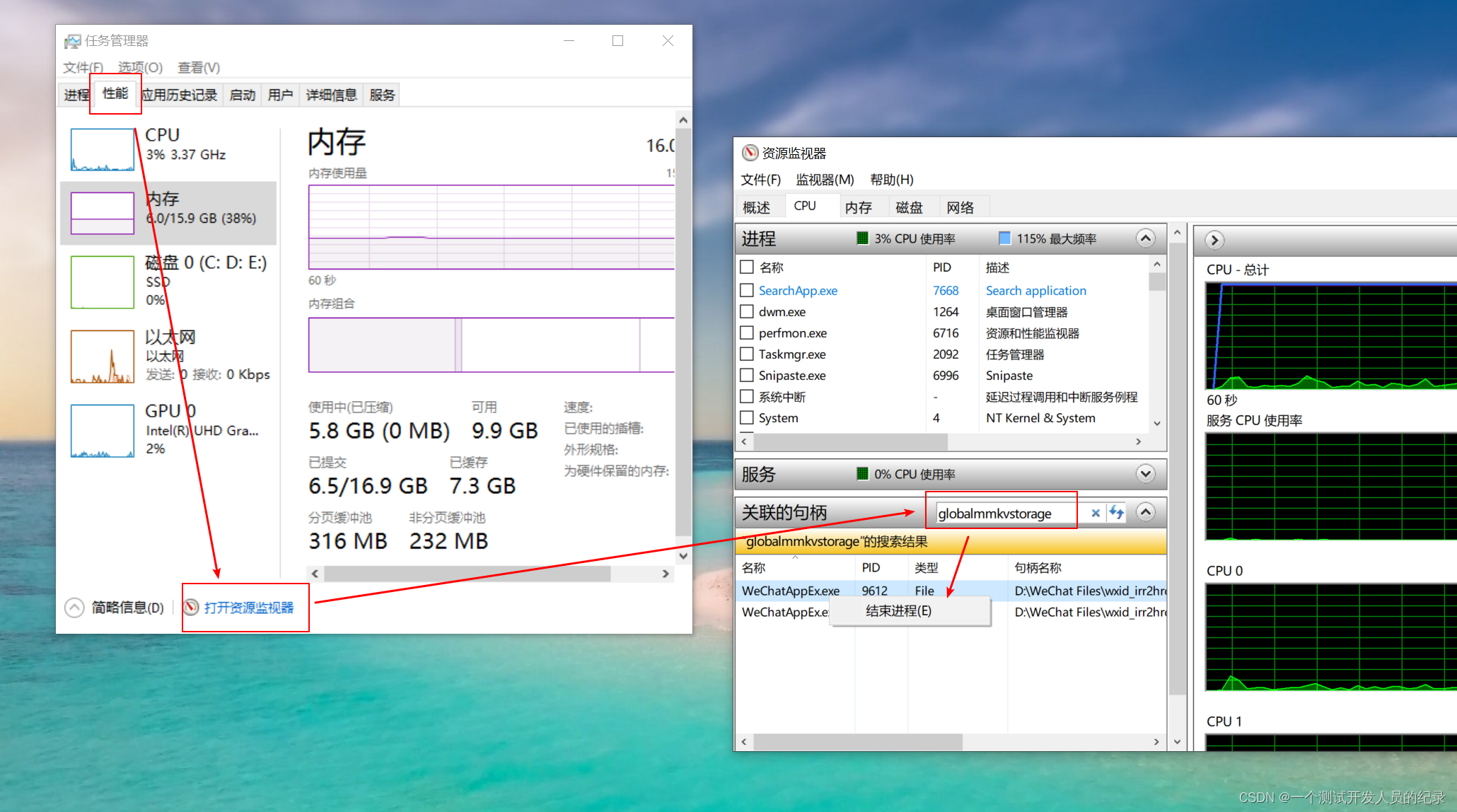Click the Task Manager title bar icon
1457x812 pixels.
(x=72, y=41)
